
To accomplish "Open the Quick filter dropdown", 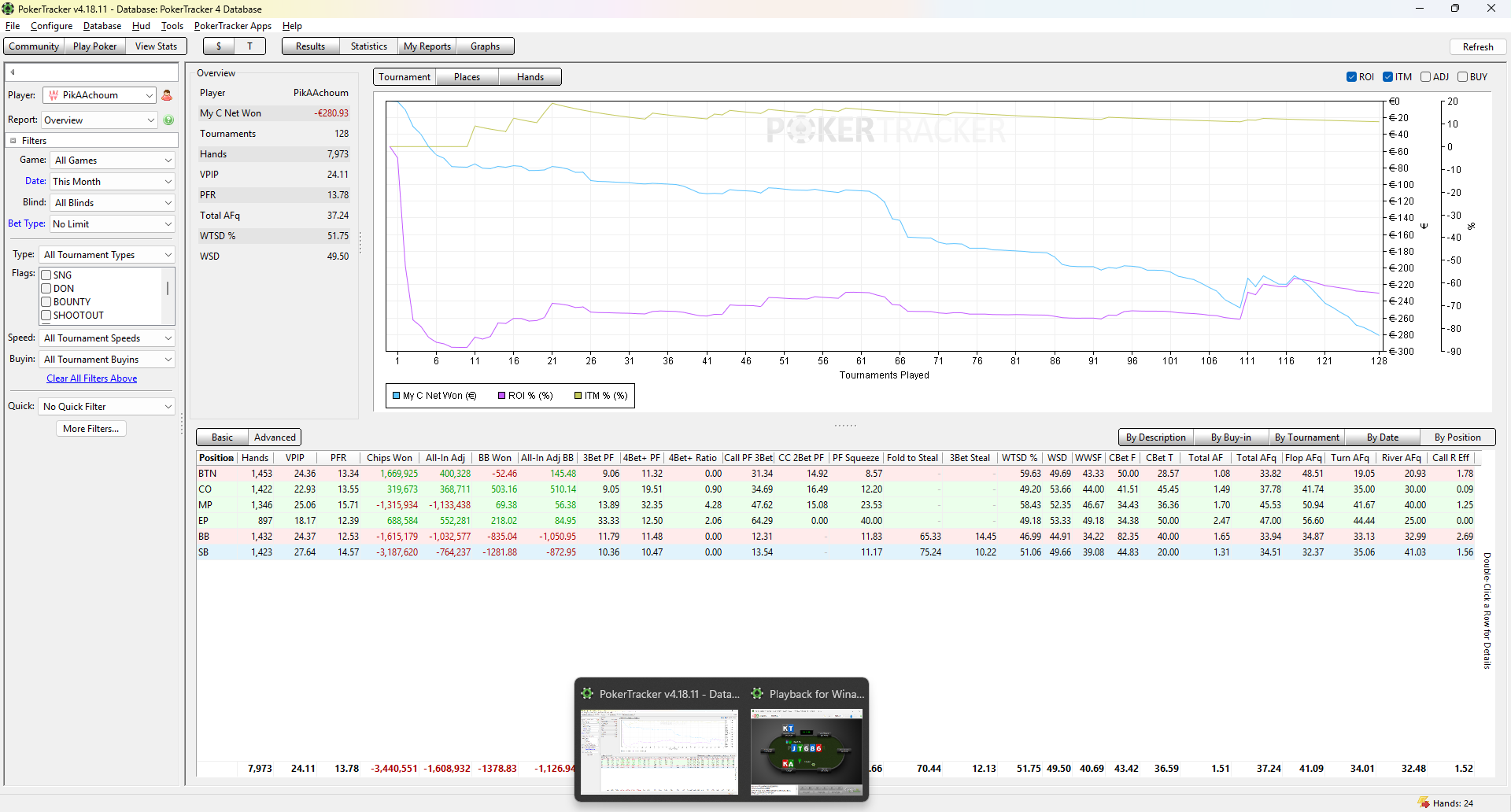I will (x=107, y=407).
